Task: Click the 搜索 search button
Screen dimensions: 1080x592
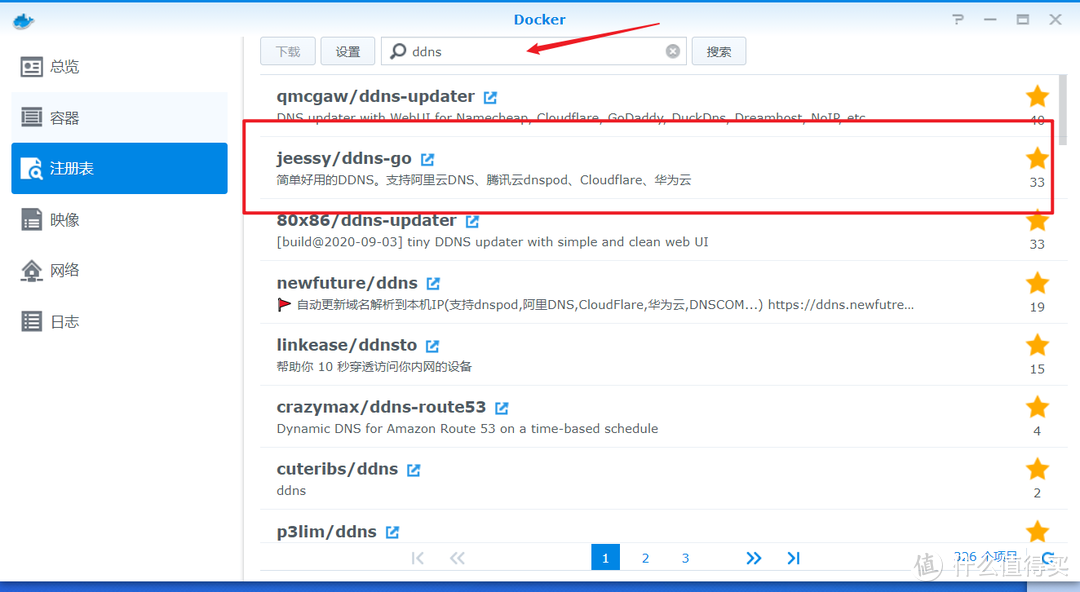Action: 718,52
